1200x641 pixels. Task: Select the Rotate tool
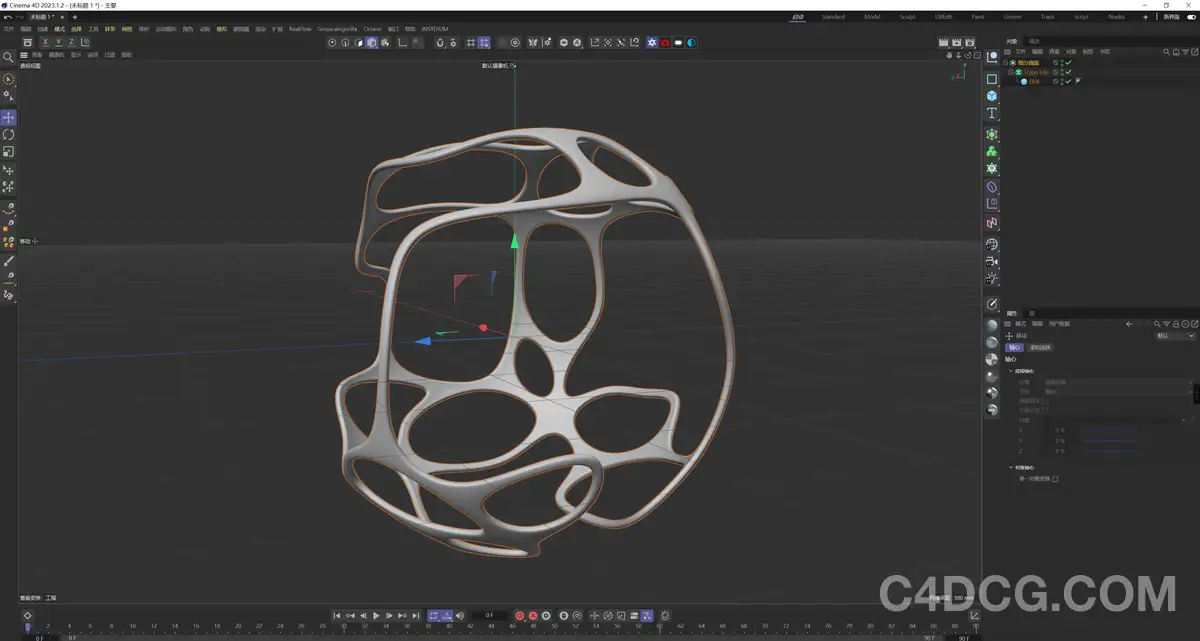pyautogui.click(x=8, y=135)
